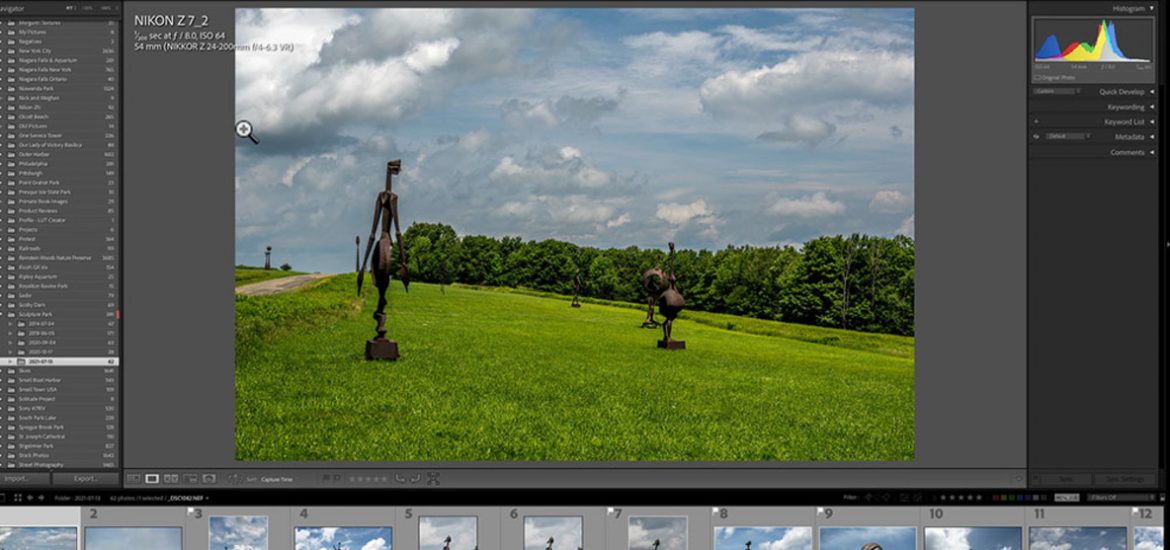Click the Export button
1170x550 pixels.
(87, 478)
